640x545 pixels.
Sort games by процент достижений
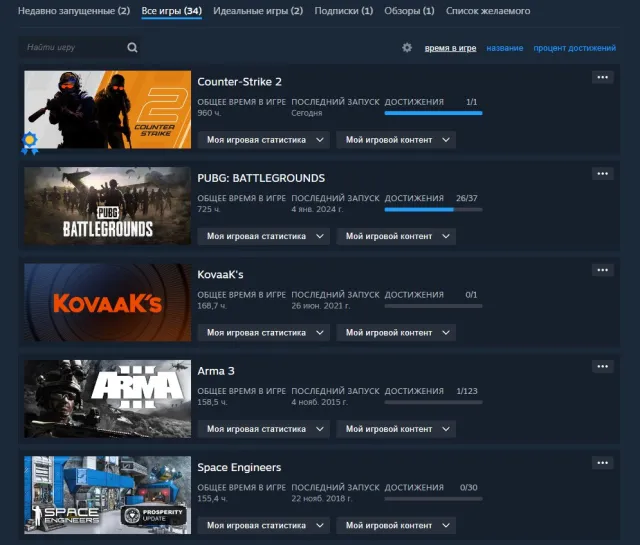[x=575, y=48]
